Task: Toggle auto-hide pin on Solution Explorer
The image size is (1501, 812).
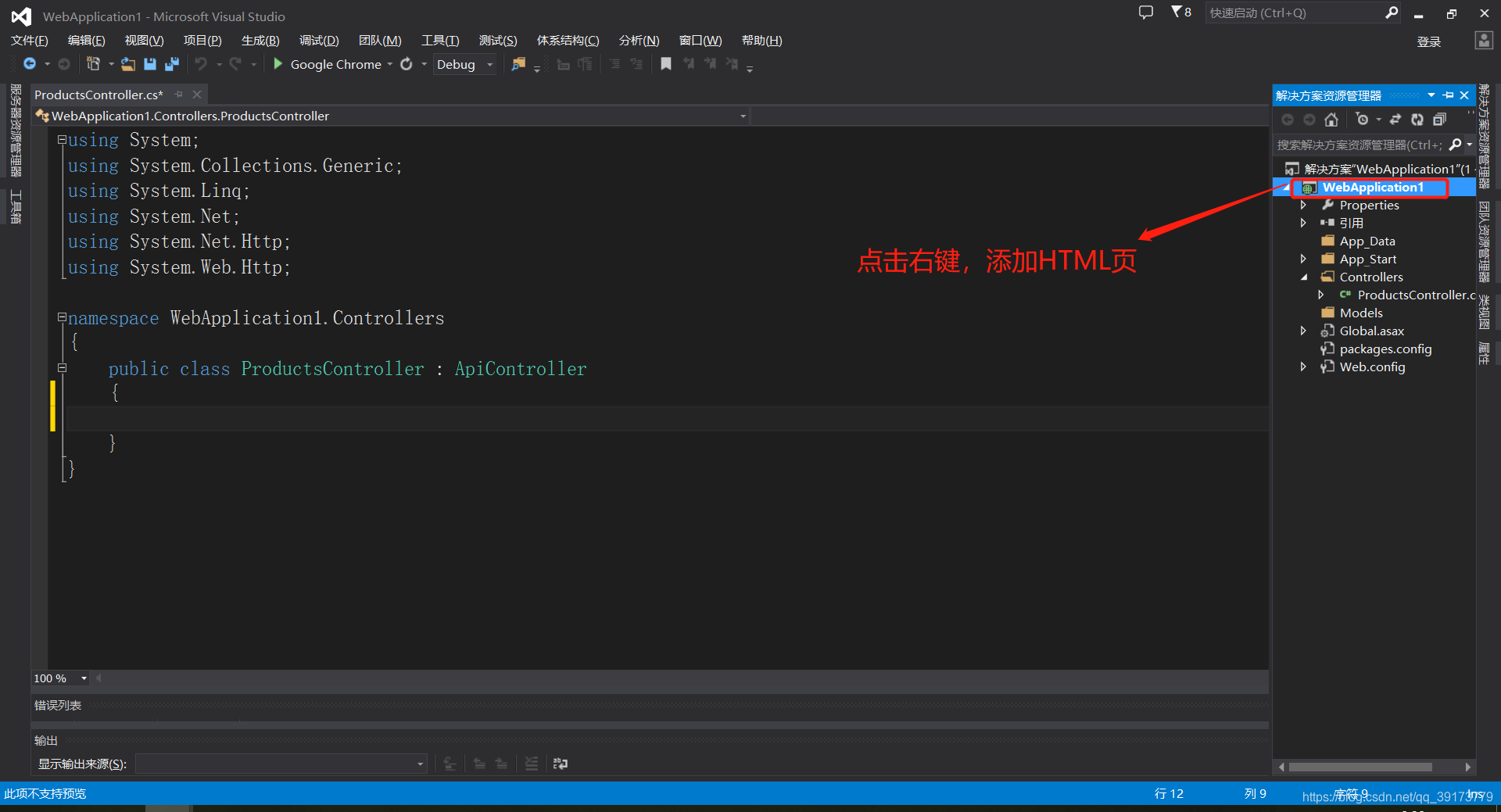Action: point(1449,95)
